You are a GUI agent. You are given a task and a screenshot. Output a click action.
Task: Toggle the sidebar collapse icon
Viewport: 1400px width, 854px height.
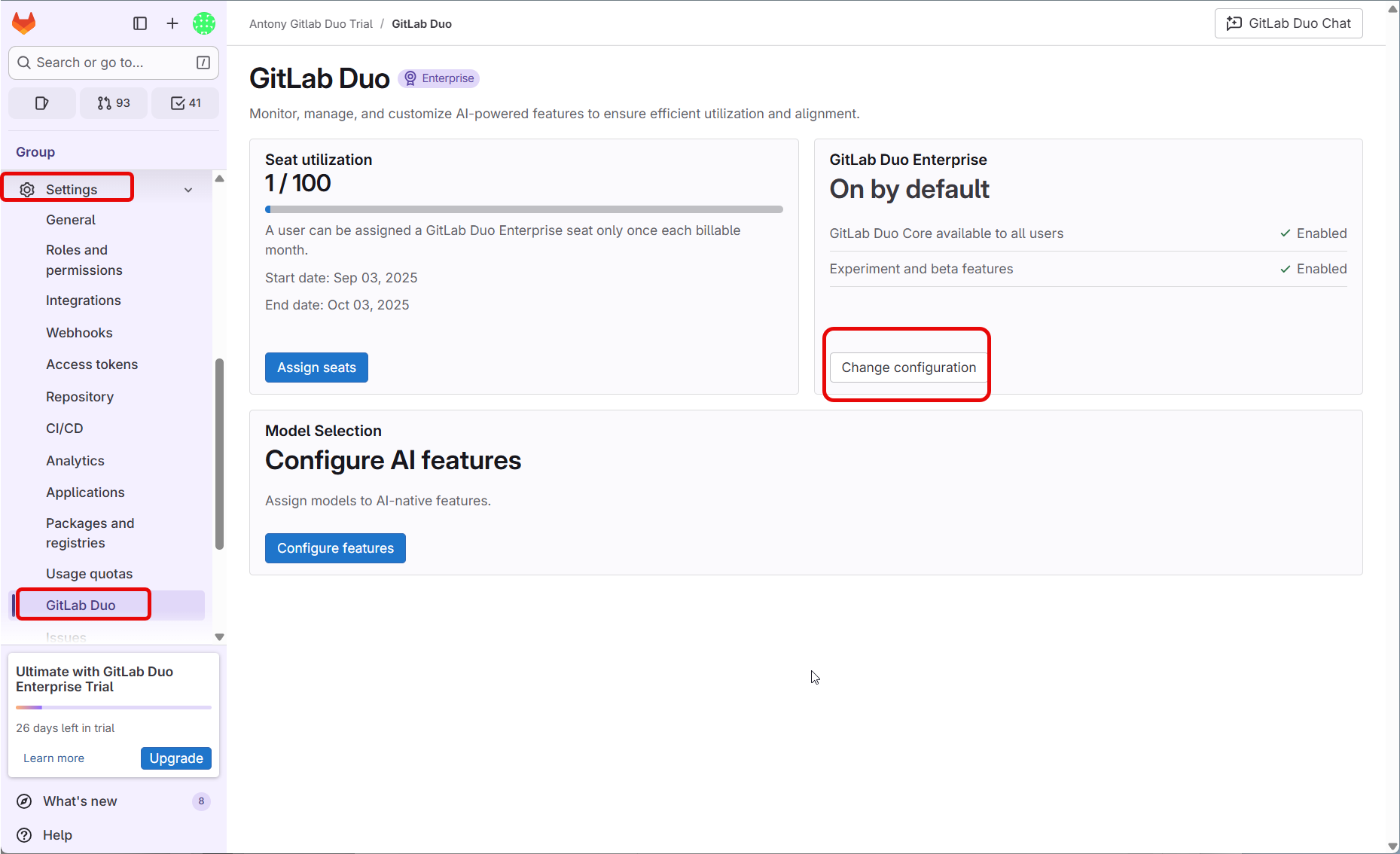coord(140,23)
